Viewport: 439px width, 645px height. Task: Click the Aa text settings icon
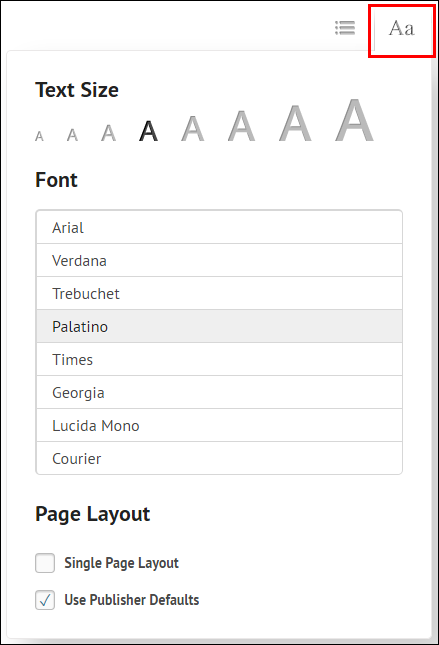pos(402,29)
